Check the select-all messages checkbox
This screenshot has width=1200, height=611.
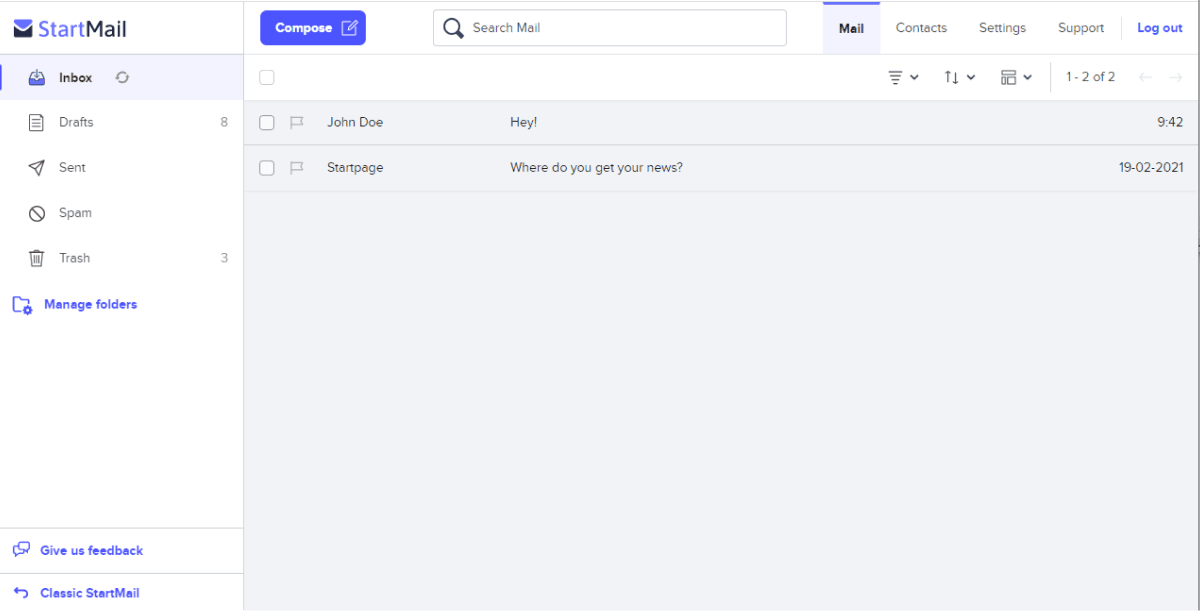[x=266, y=76]
